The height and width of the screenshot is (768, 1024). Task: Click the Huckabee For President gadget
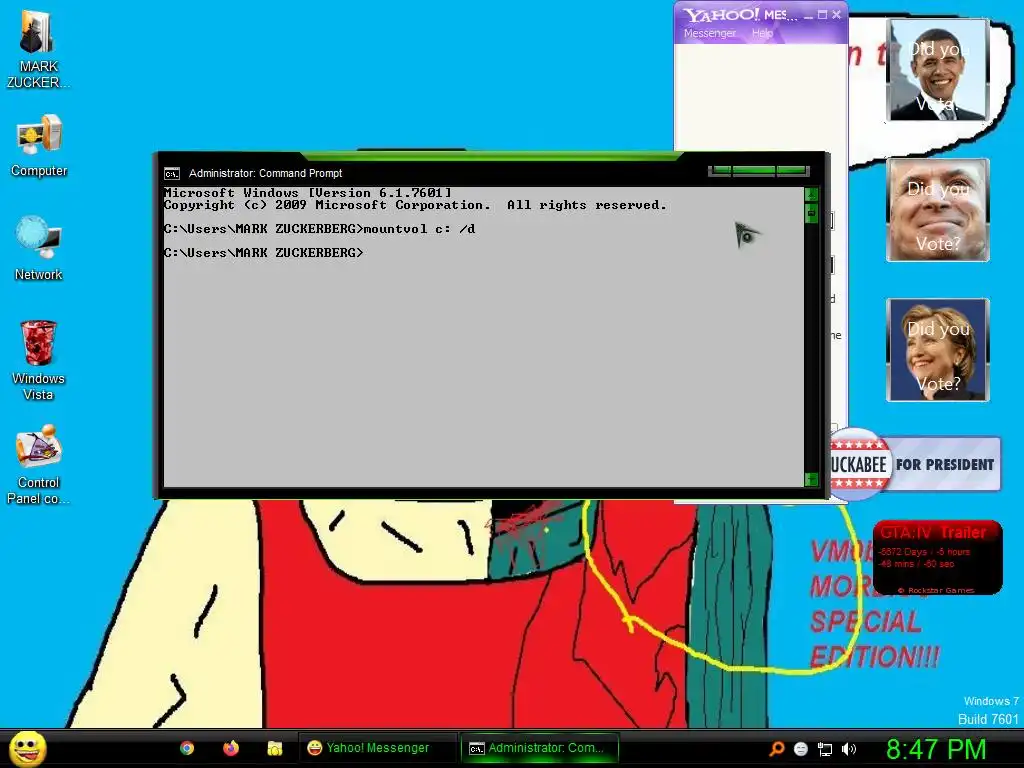(915, 464)
